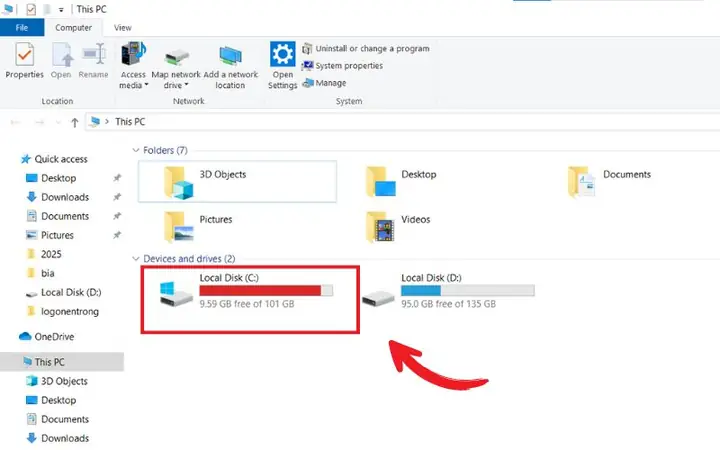
Task: Unpin Desktop using its pin icon
Action: (x=117, y=178)
